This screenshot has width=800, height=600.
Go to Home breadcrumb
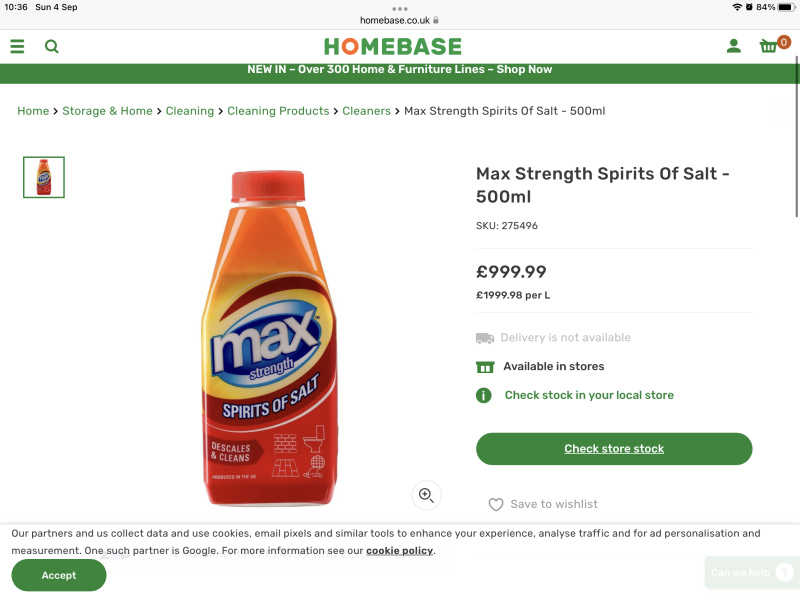[x=33, y=111]
